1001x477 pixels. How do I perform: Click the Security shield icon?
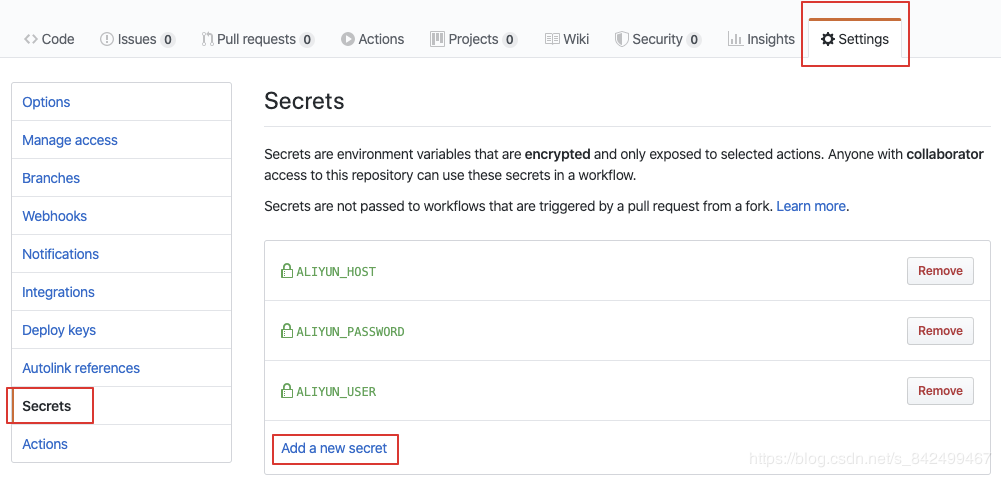coord(621,39)
